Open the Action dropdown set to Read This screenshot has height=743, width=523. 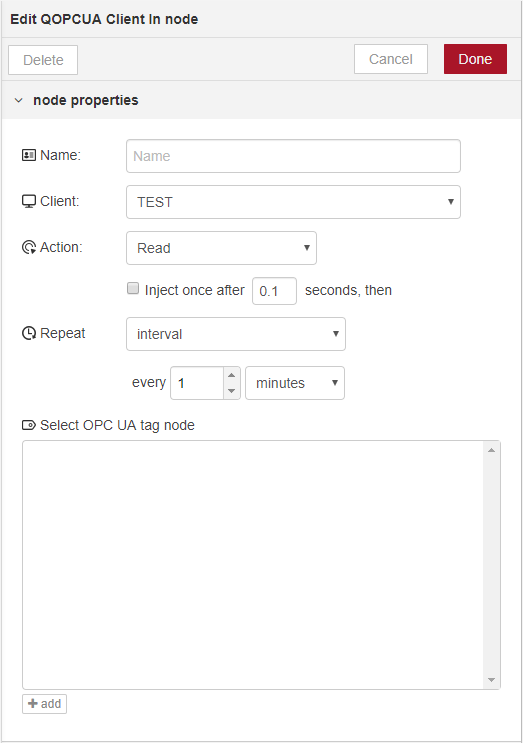[x=221, y=248]
